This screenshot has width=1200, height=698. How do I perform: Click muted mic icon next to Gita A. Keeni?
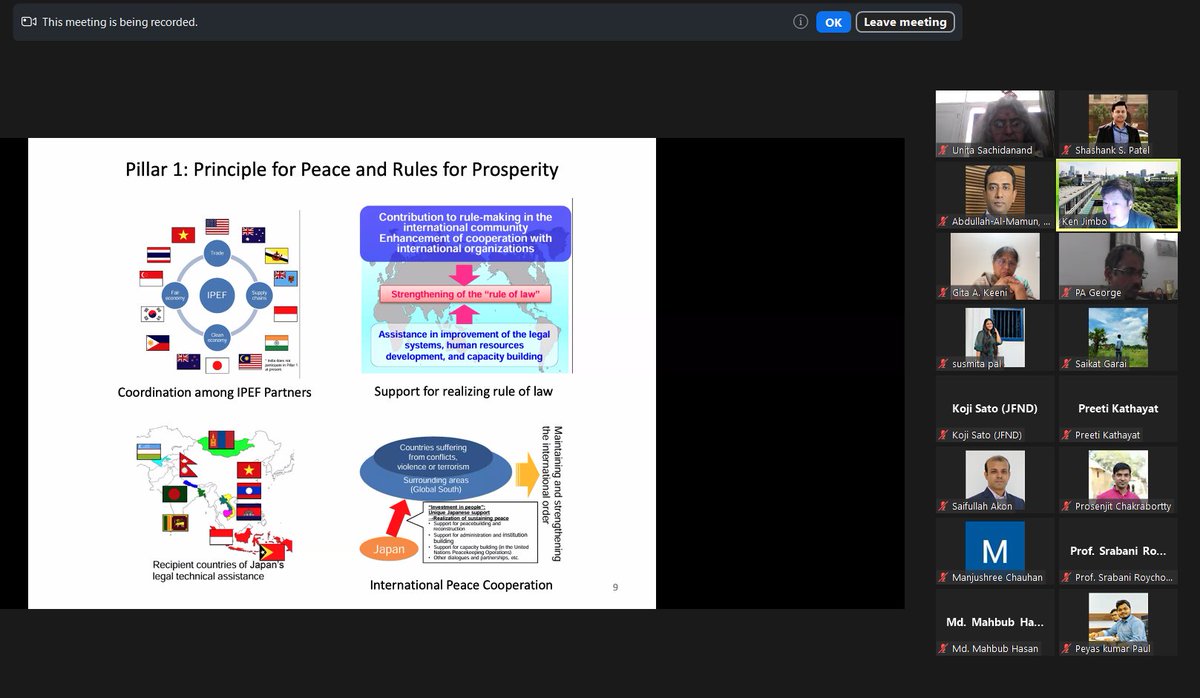coord(944,292)
